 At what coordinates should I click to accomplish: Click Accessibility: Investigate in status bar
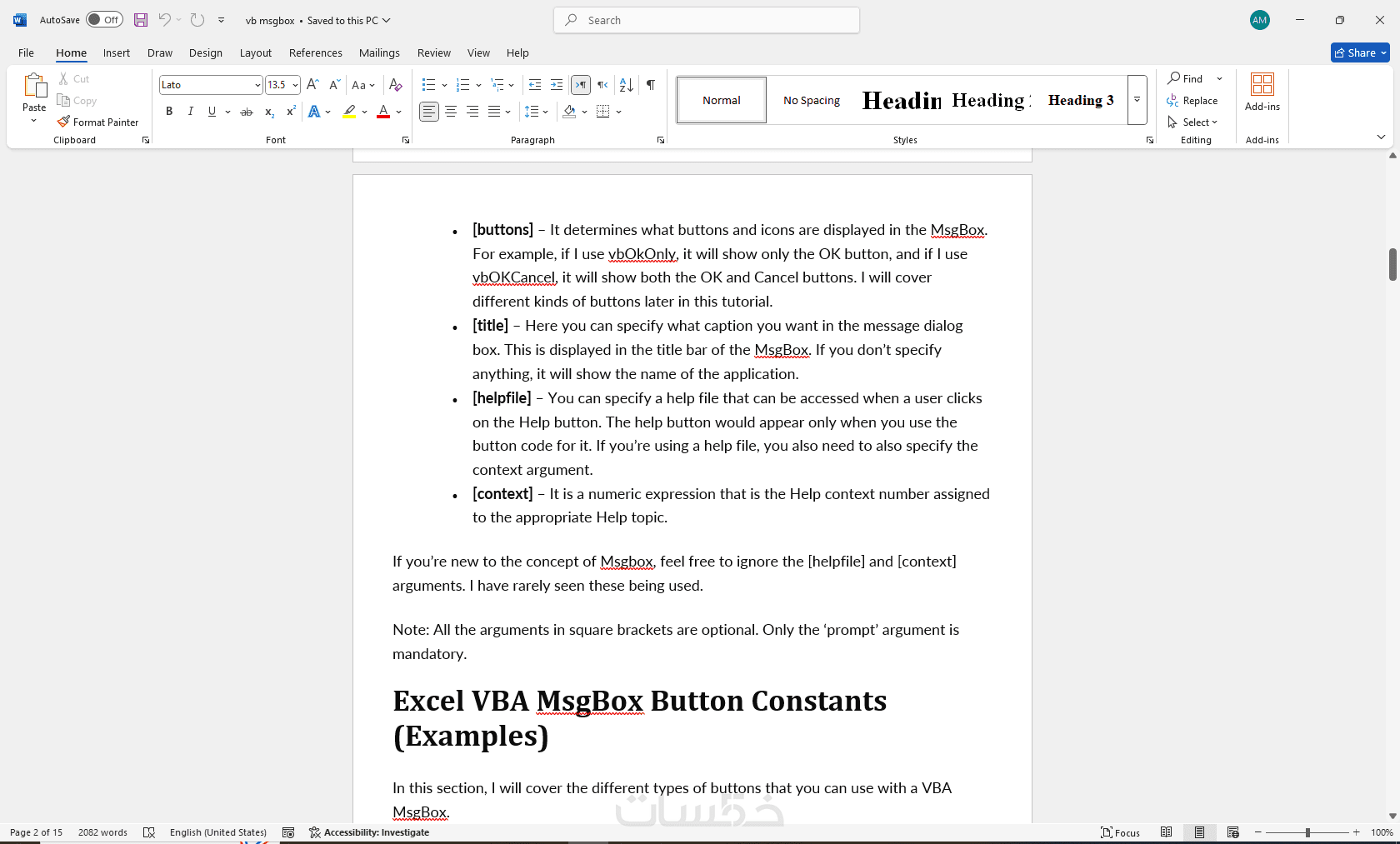pos(369,832)
